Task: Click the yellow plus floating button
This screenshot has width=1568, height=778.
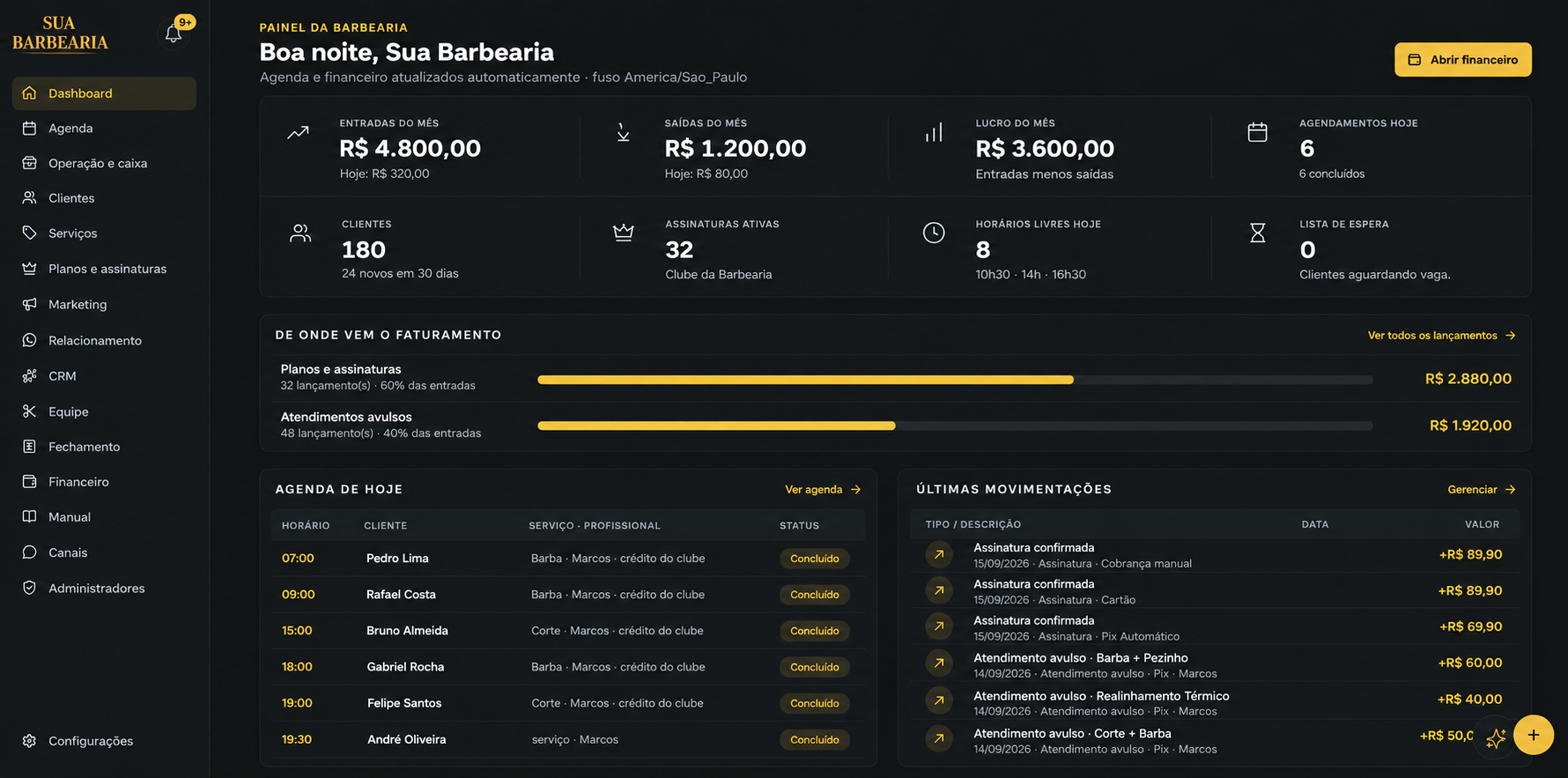Action: 1534,735
